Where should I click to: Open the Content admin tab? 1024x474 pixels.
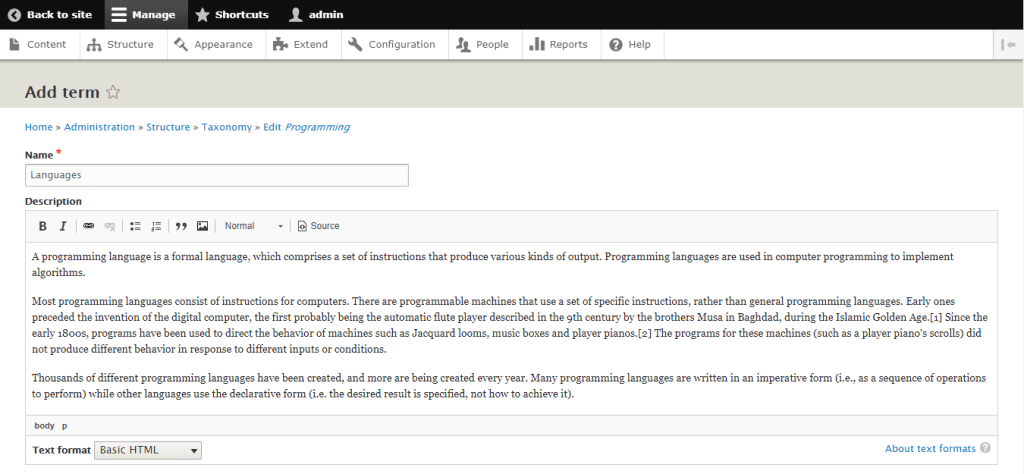point(39,44)
